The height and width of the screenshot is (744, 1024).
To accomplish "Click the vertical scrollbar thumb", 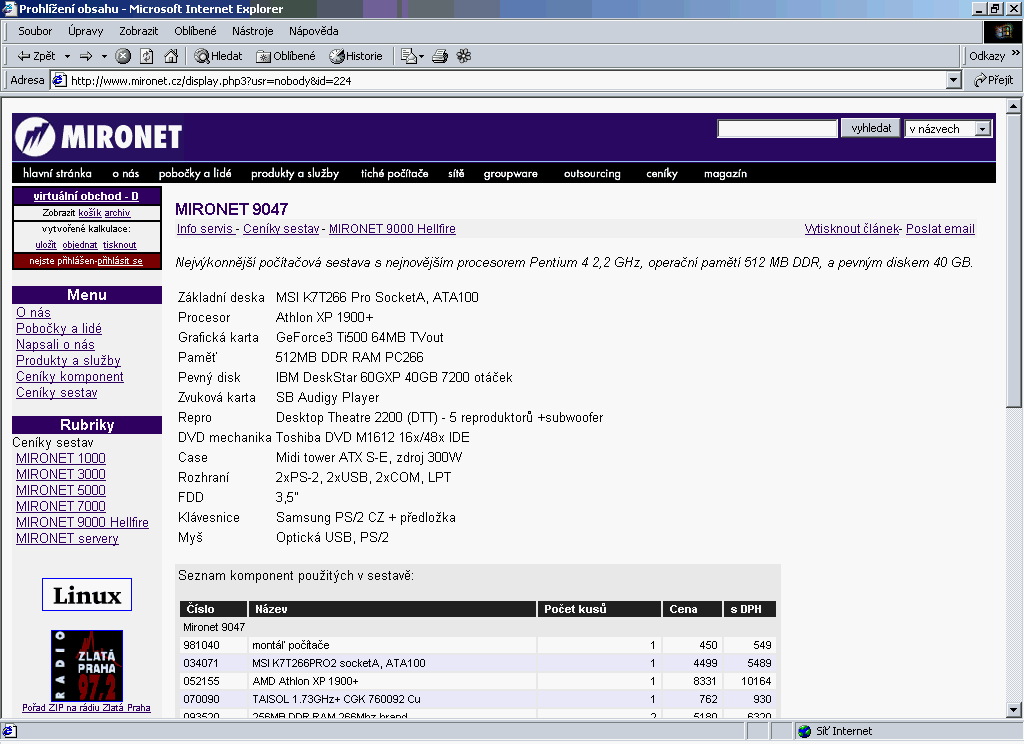I will (1014, 260).
